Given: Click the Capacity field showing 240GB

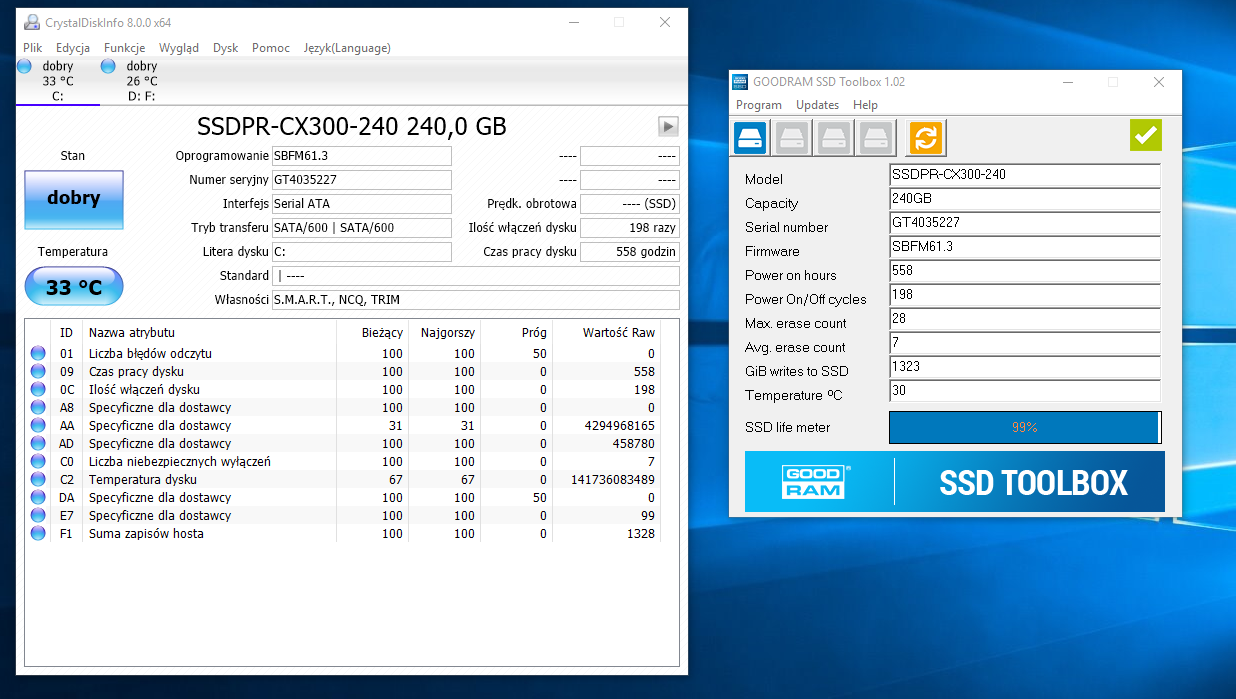Looking at the screenshot, I should pyautogui.click(x=1025, y=199).
